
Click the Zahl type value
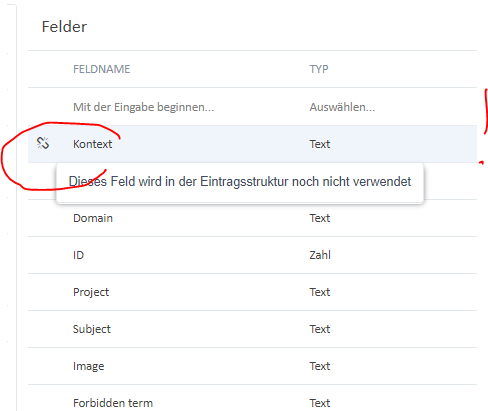coord(320,255)
